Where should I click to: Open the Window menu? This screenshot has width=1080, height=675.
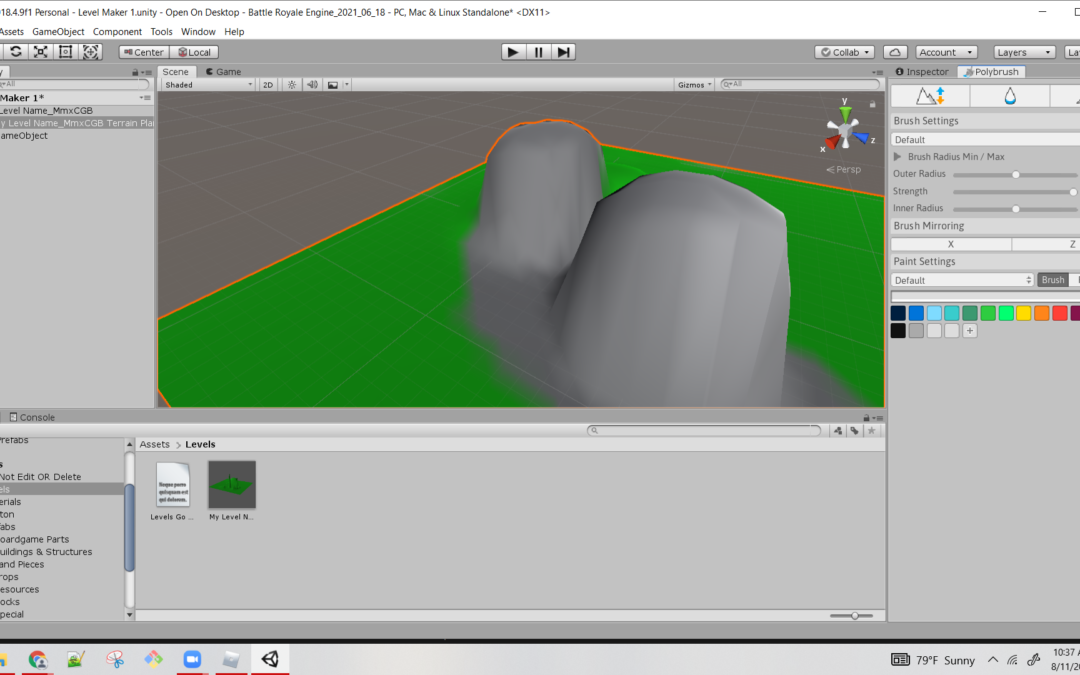tap(198, 32)
